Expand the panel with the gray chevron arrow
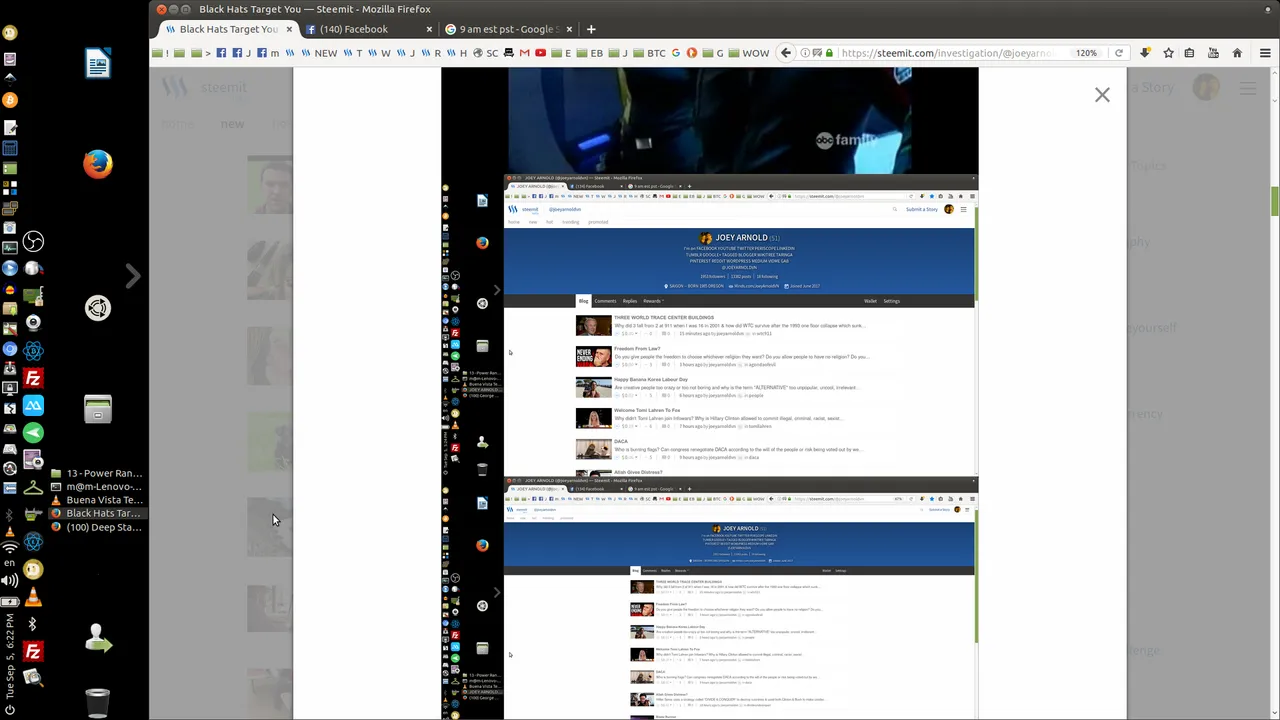The image size is (1280, 720). point(132,275)
